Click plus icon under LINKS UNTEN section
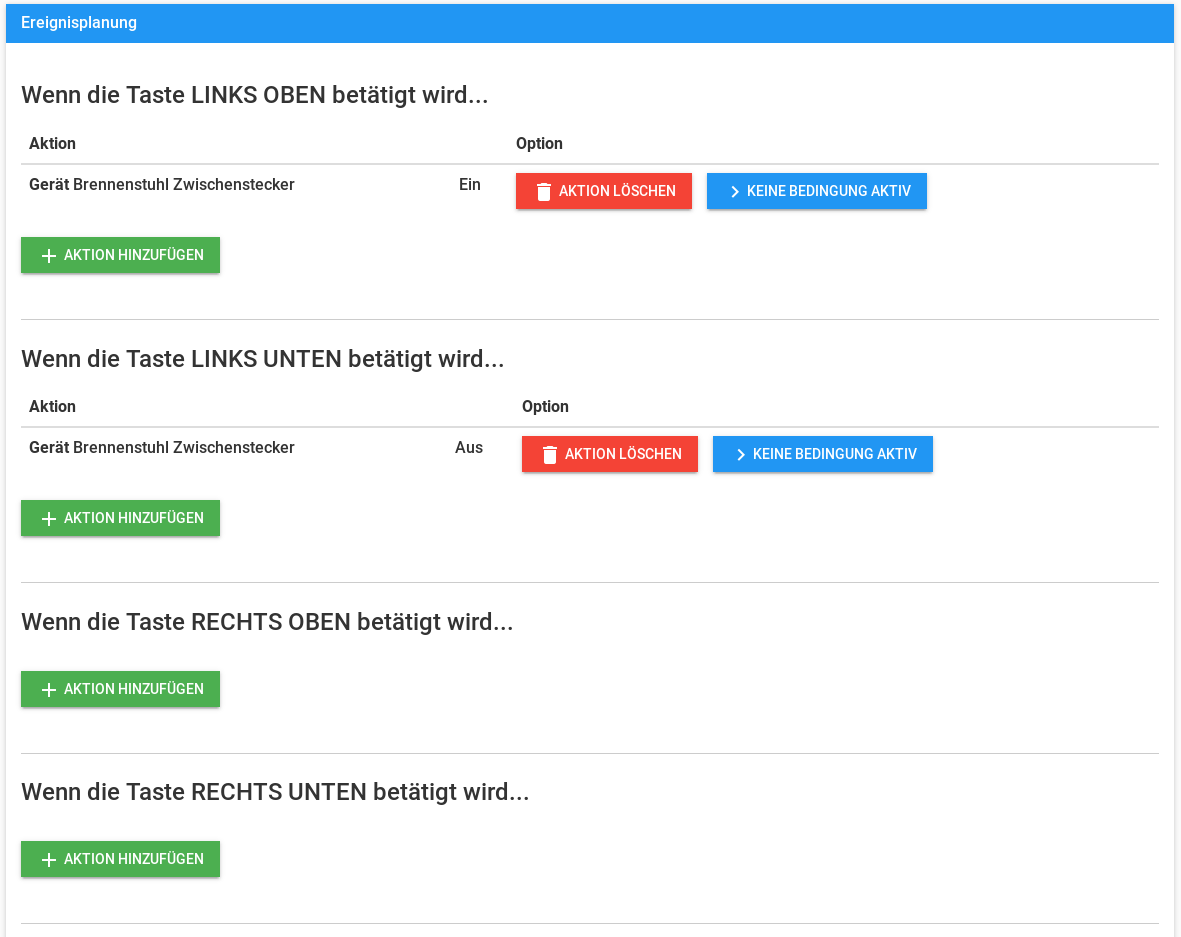Image resolution: width=1181 pixels, height=937 pixels. click(x=49, y=519)
